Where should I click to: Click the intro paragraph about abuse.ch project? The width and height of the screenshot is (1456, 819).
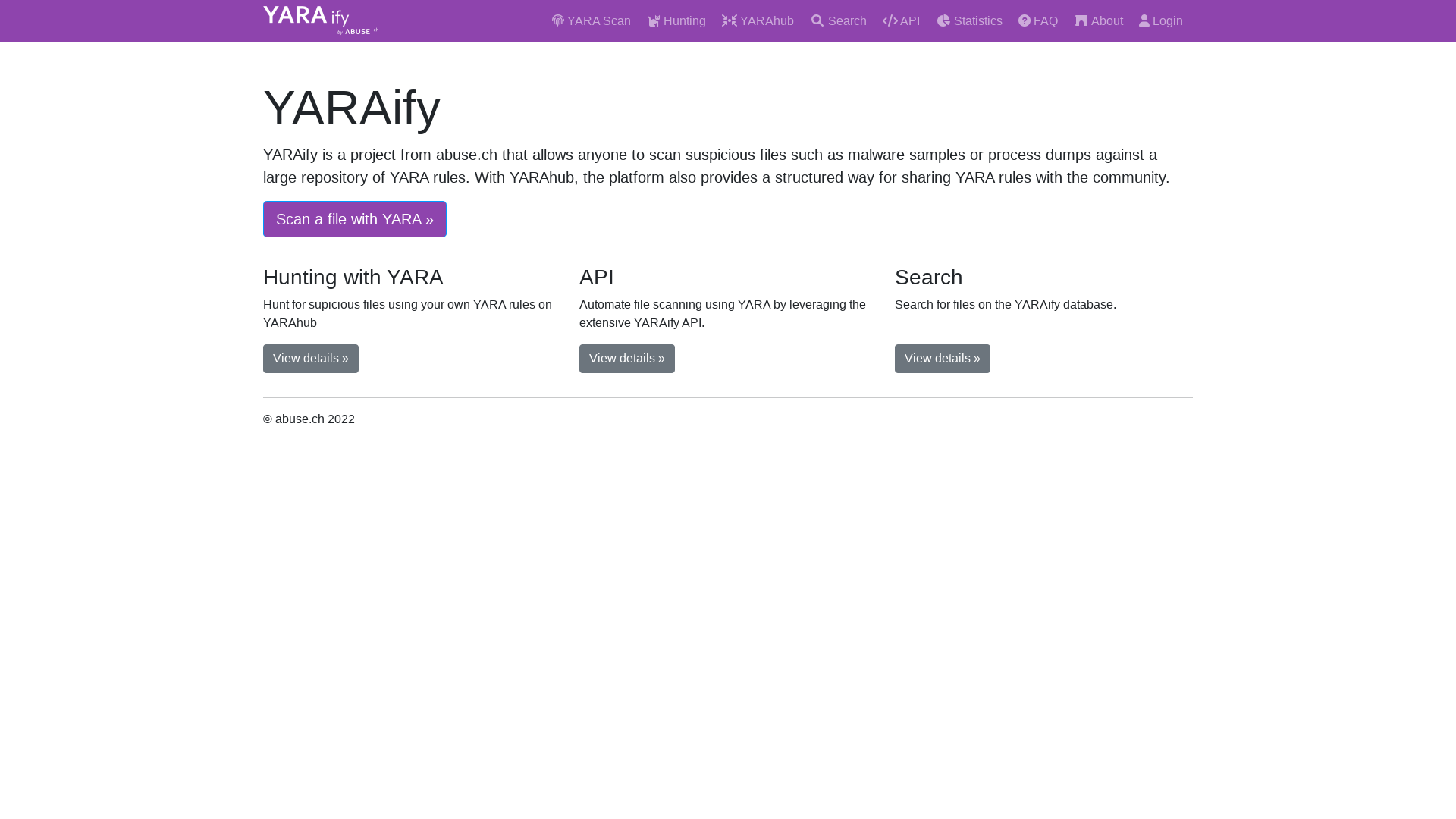(717, 166)
